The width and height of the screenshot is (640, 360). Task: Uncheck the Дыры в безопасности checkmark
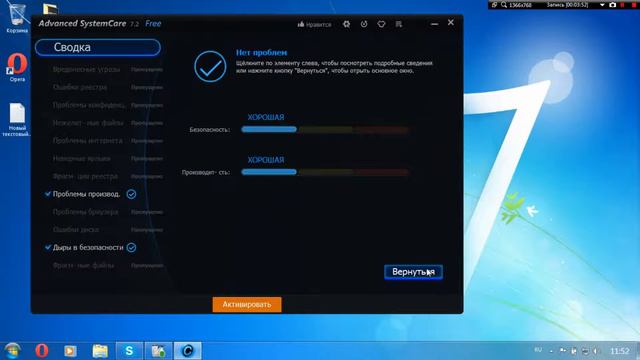click(48, 247)
